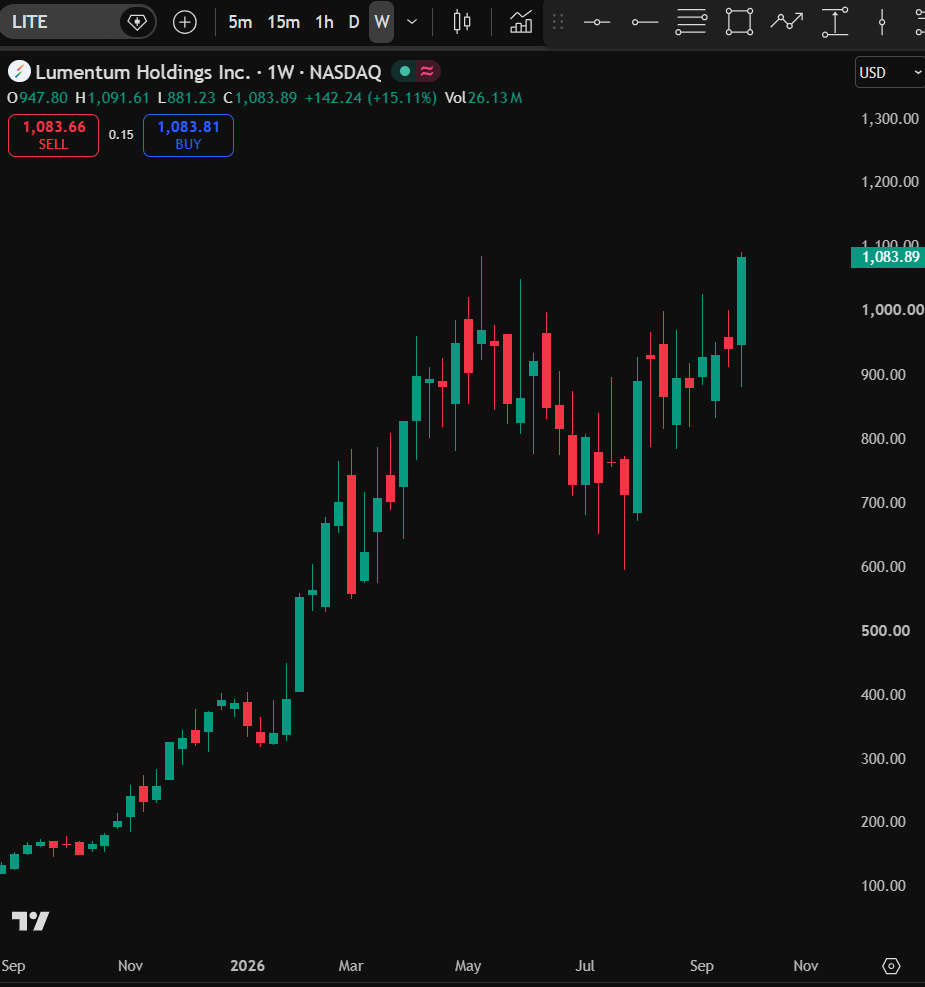Switch to the 5m timeframe
This screenshot has height=987, width=925.
coord(240,23)
